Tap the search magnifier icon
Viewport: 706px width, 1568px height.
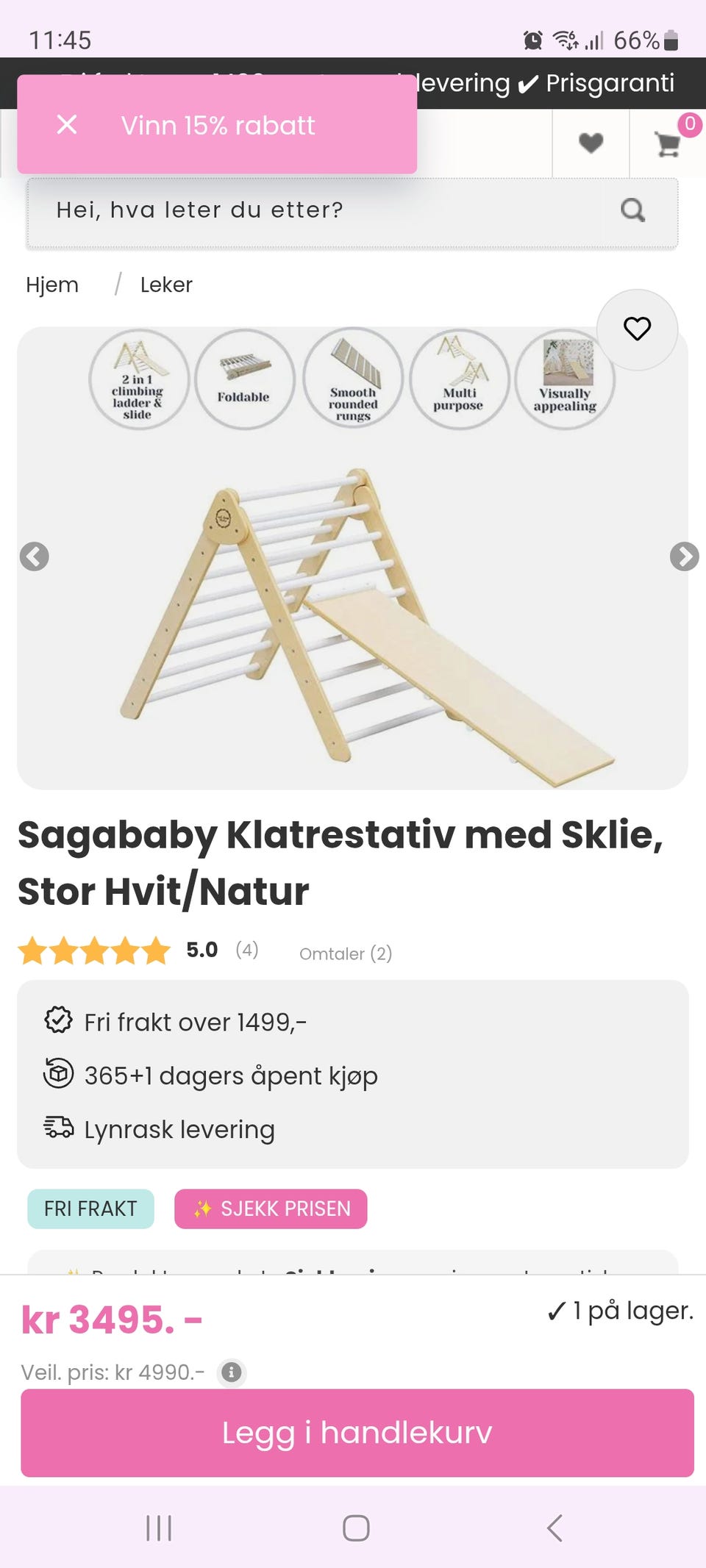[x=632, y=211]
